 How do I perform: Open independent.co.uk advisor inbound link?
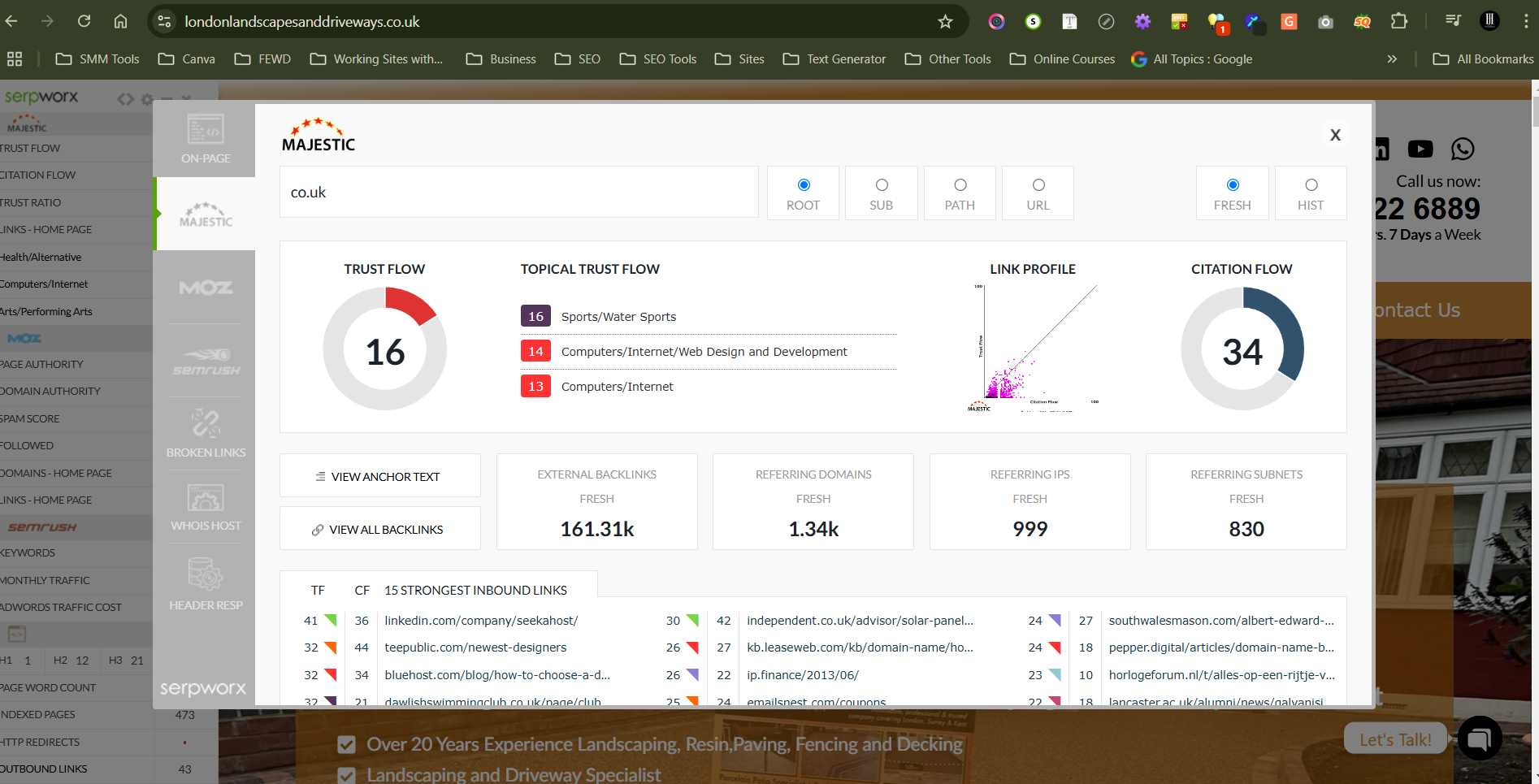[x=860, y=621]
